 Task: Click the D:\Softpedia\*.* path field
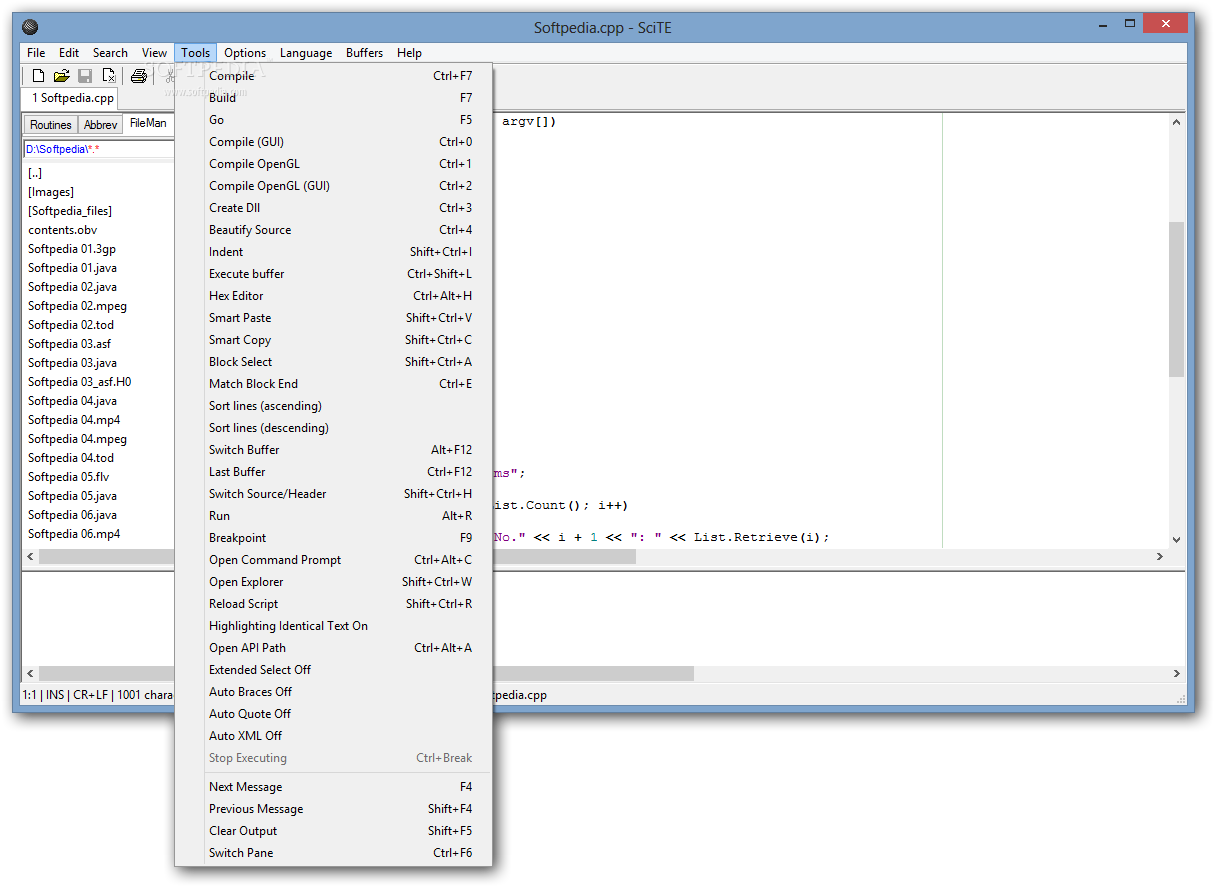[98, 149]
